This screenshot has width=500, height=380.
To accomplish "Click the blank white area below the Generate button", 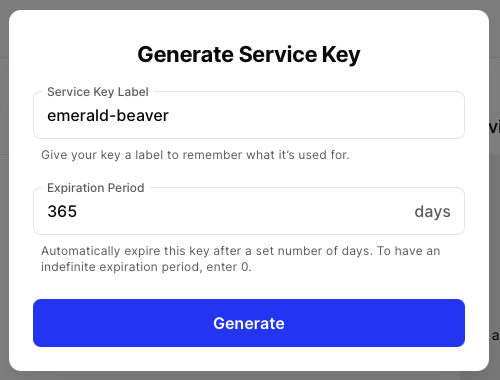I will point(249,359).
